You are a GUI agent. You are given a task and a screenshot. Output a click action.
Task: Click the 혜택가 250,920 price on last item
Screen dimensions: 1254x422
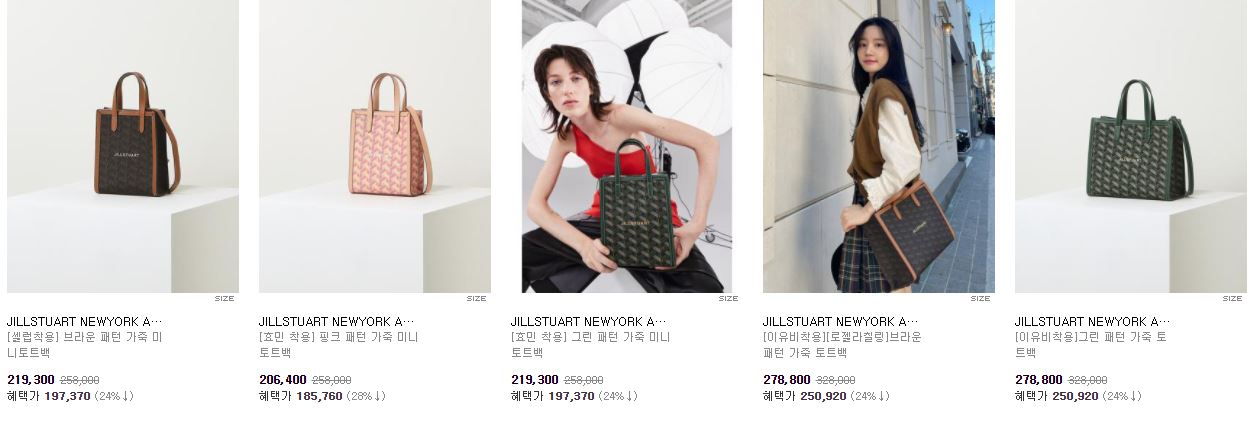1057,396
